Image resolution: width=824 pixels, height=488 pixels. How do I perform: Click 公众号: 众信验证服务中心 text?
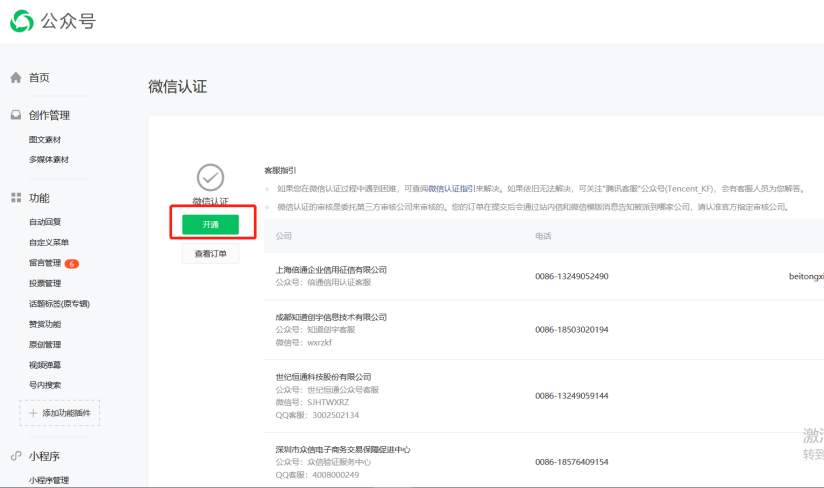(323, 462)
